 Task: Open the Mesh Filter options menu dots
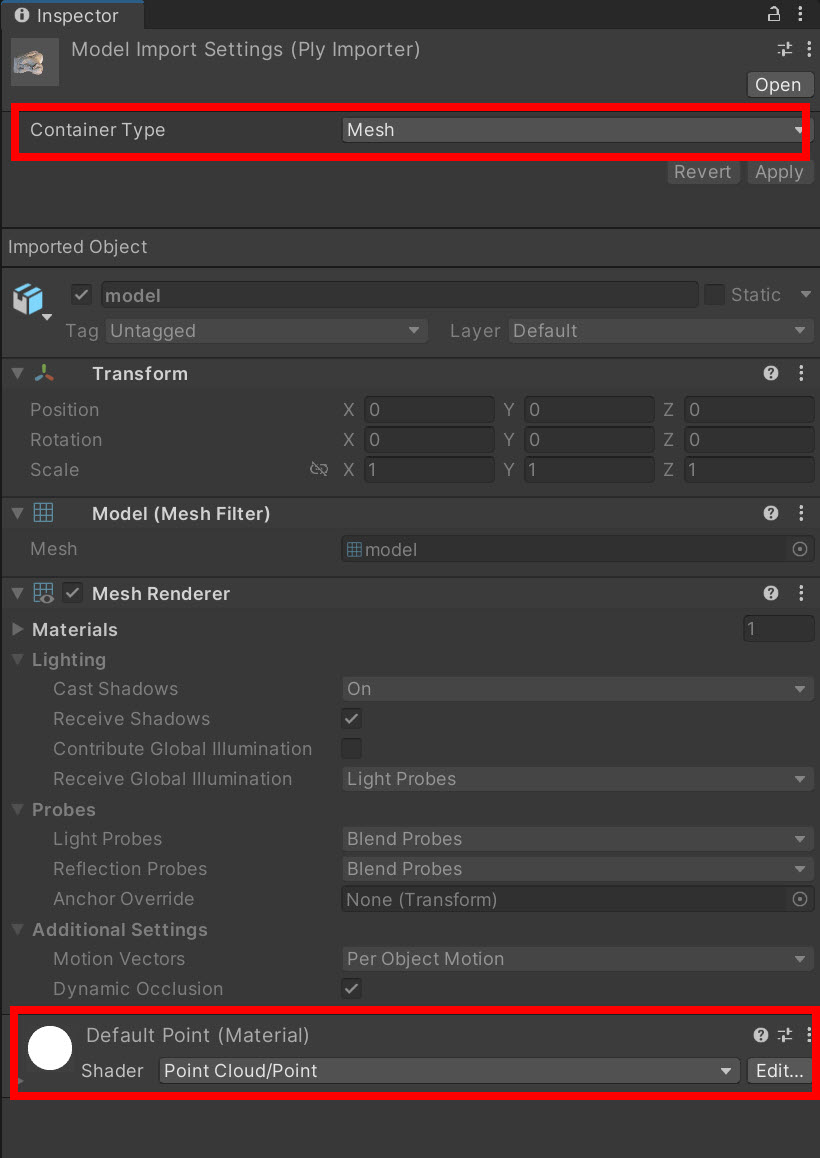tap(801, 513)
